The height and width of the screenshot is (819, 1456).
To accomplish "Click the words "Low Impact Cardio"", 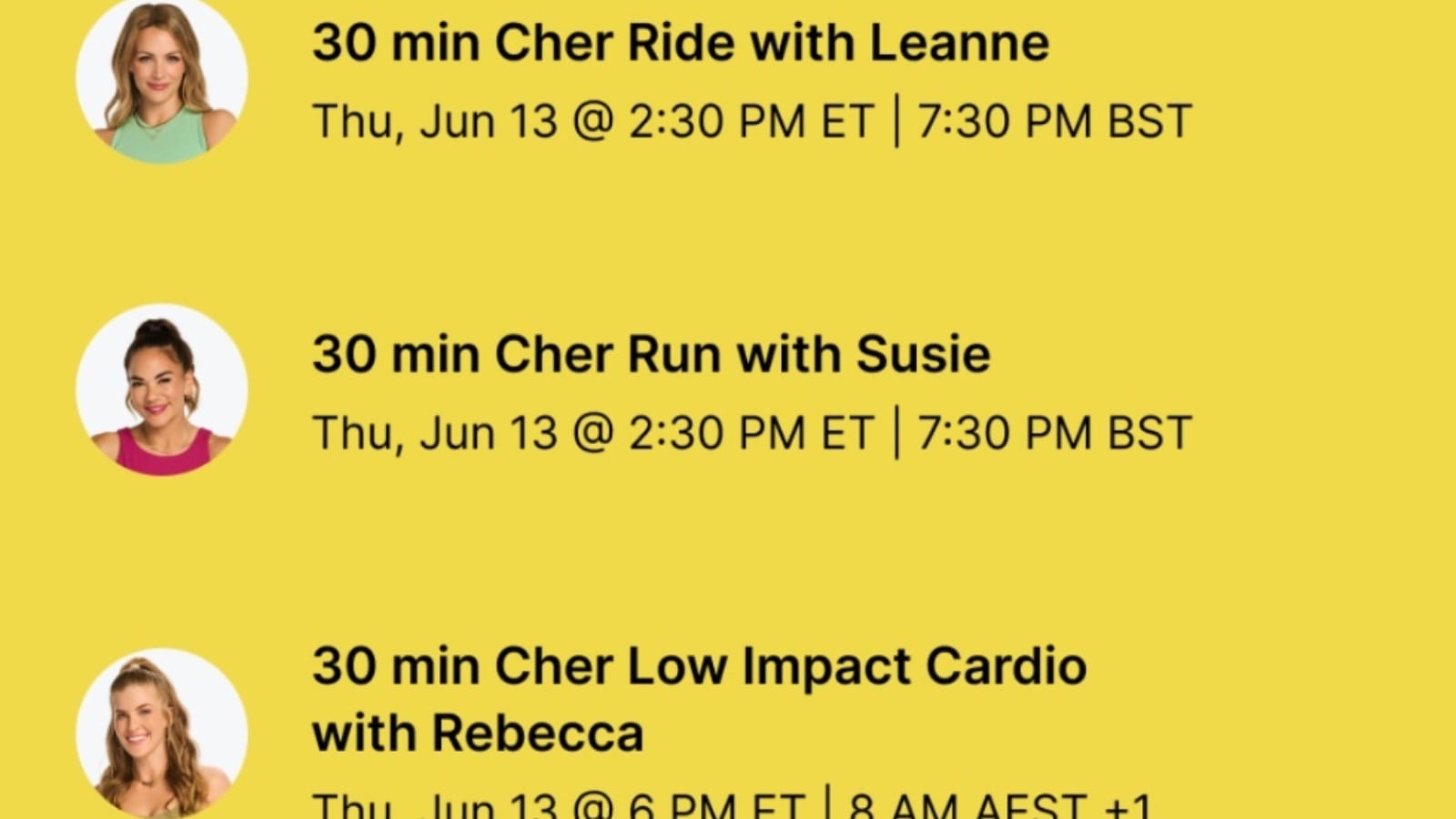I will tap(856, 666).
